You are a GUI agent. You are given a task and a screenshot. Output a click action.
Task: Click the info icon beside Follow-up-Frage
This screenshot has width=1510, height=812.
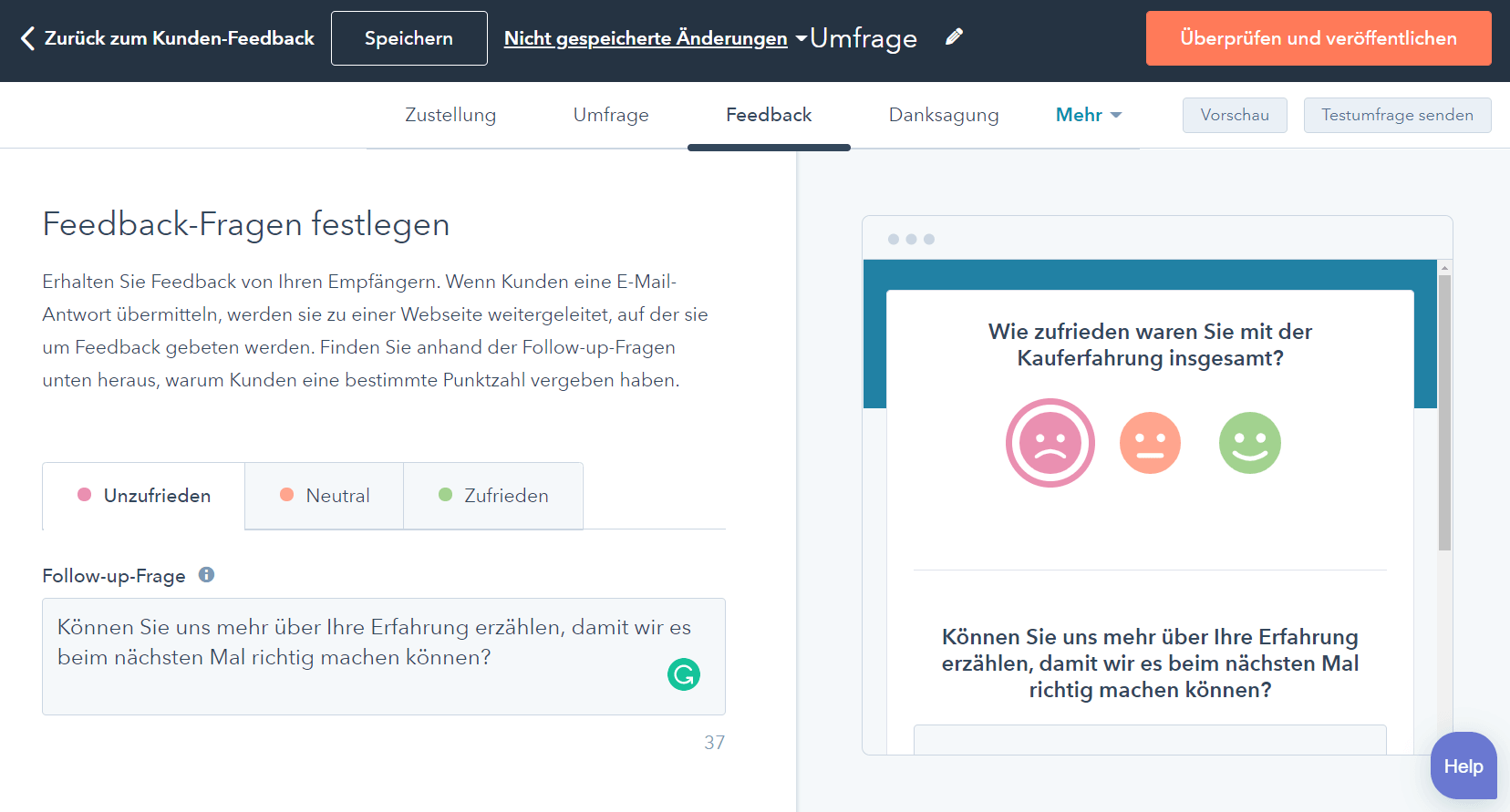point(207,575)
